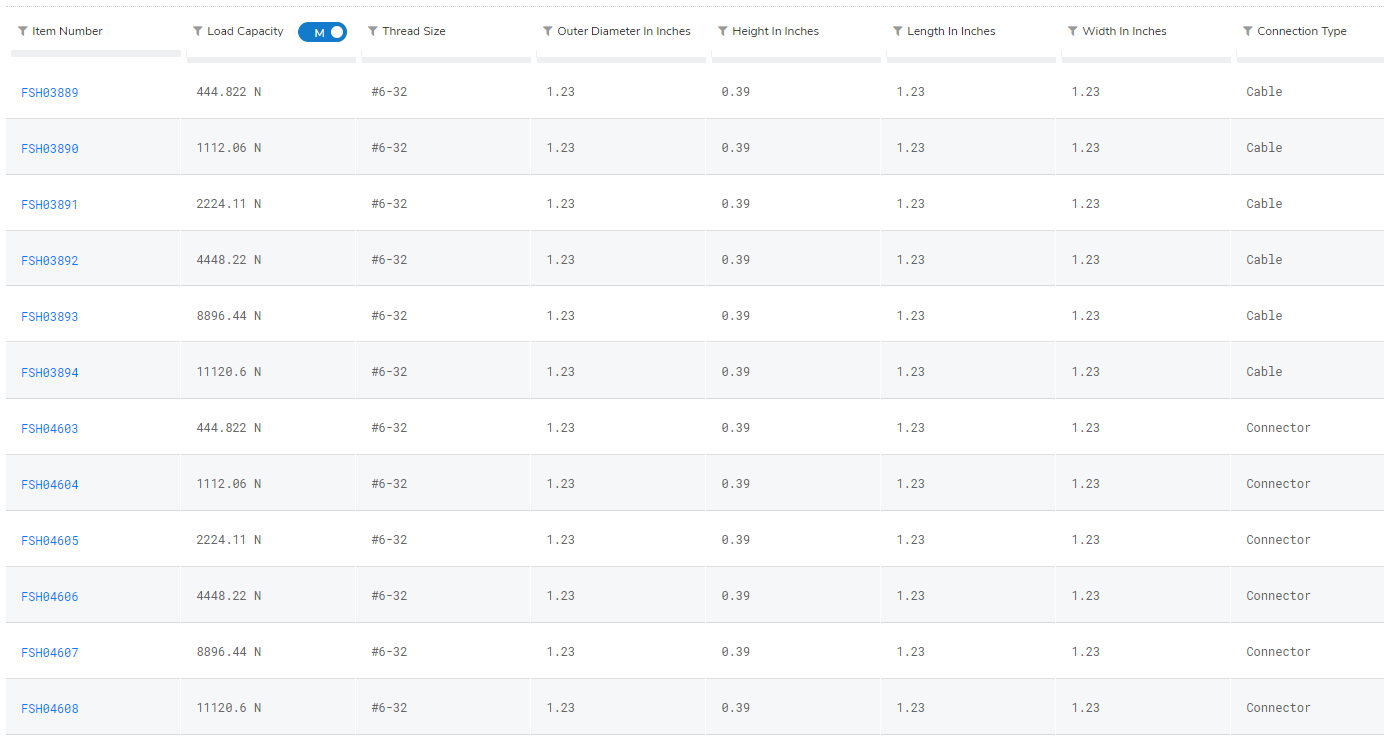Screen dimensions: 1384x739
Task: Open item FSH04604
Action: coord(50,485)
